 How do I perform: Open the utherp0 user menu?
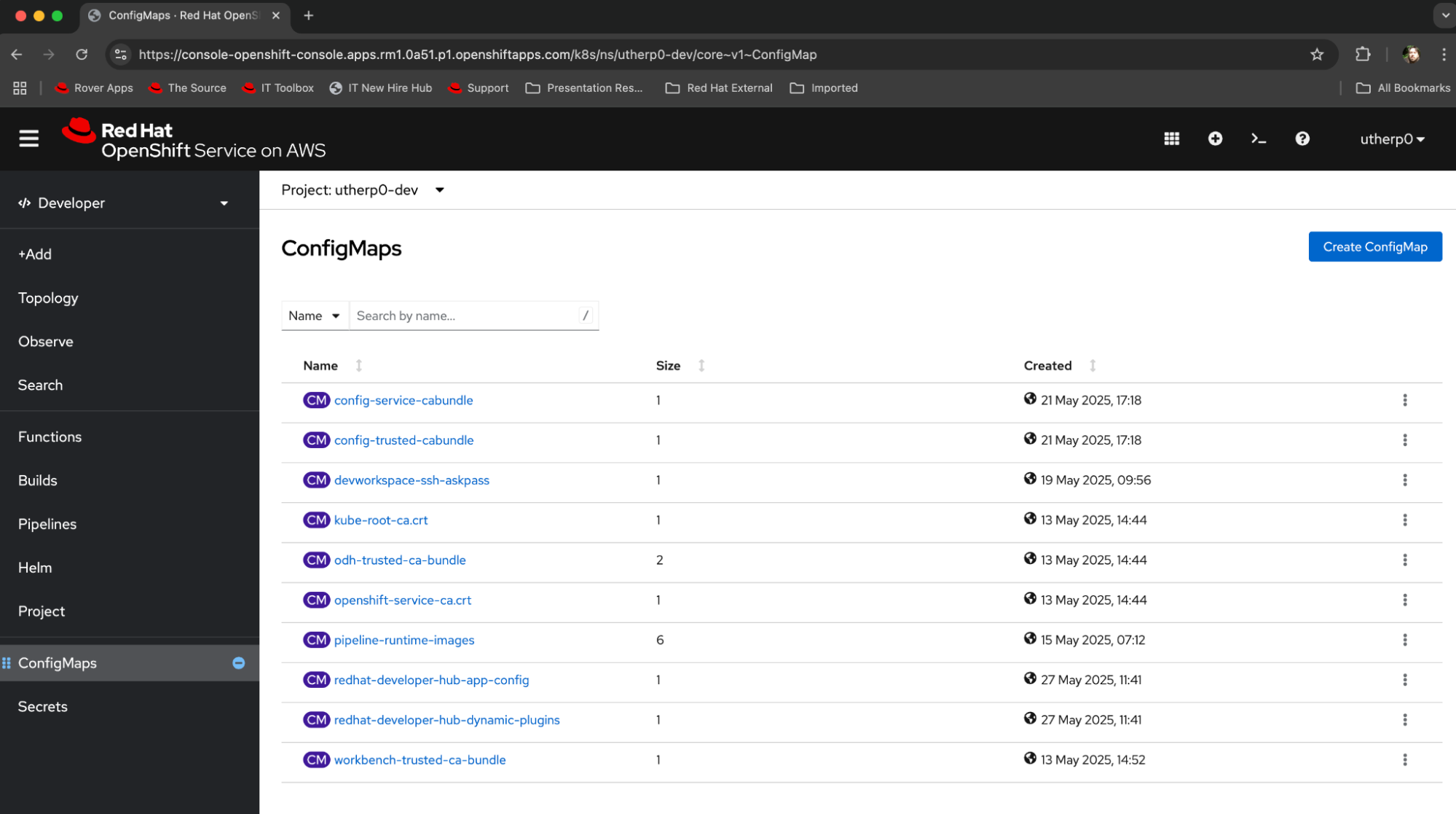tap(1392, 139)
